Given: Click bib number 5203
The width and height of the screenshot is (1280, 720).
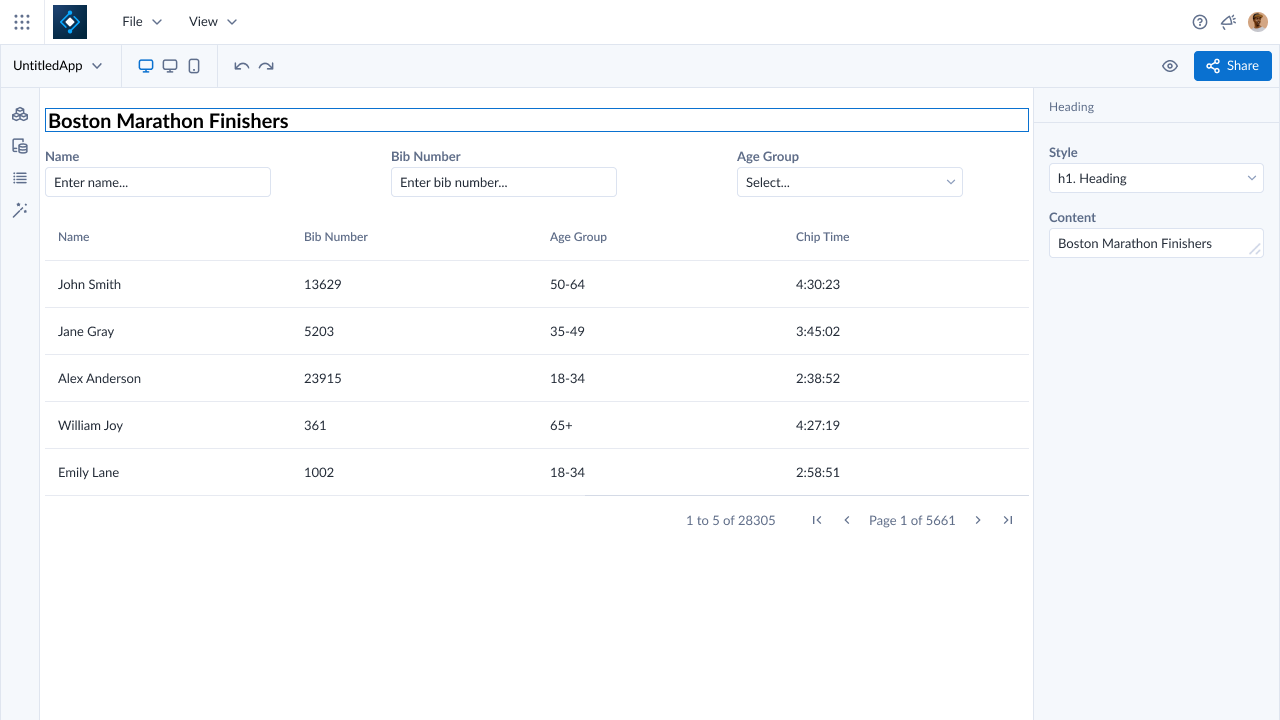Looking at the screenshot, I should [x=319, y=331].
